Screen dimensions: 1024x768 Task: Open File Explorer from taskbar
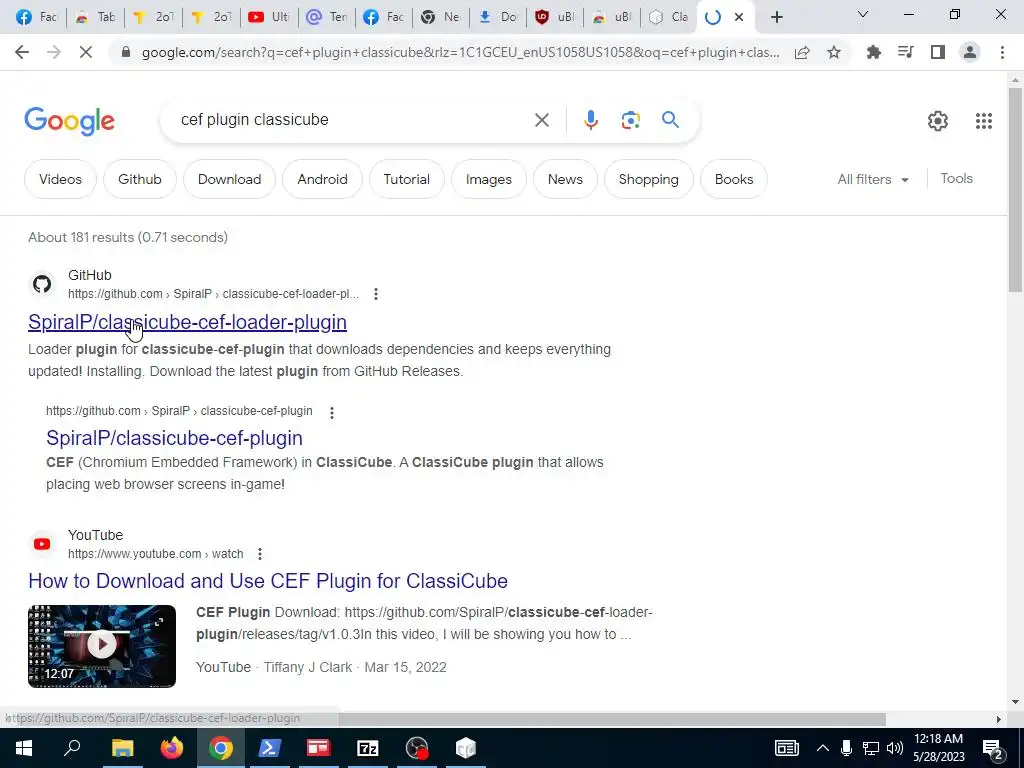[122, 748]
